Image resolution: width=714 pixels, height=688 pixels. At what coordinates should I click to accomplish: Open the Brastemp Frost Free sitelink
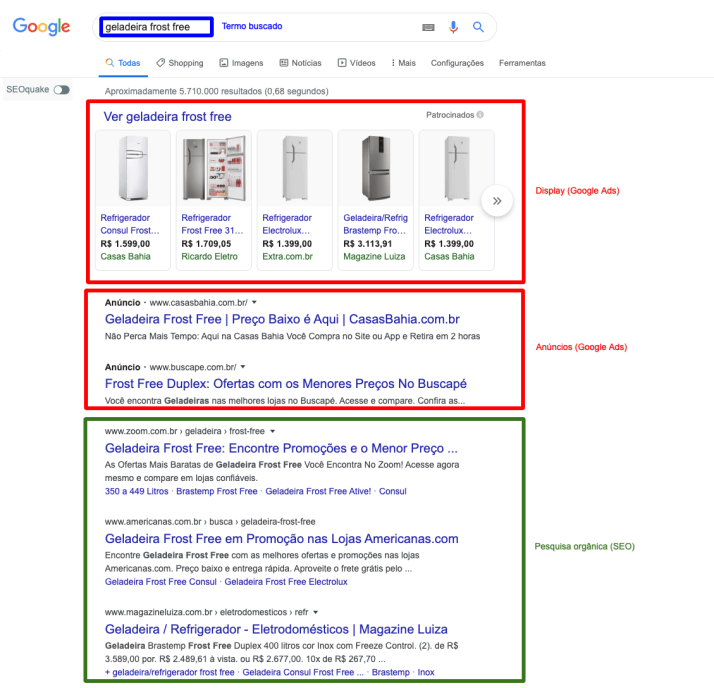(x=217, y=491)
